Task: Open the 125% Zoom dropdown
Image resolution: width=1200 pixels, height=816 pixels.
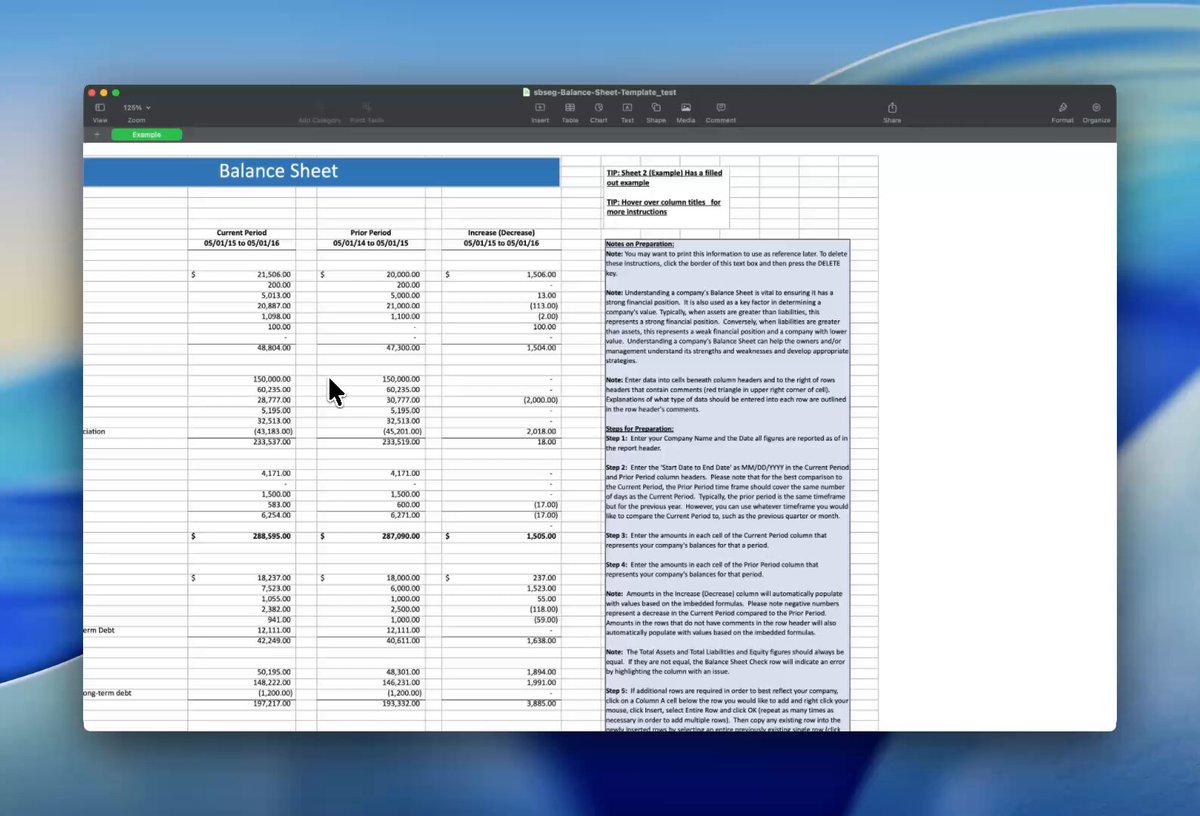Action: [x=137, y=107]
